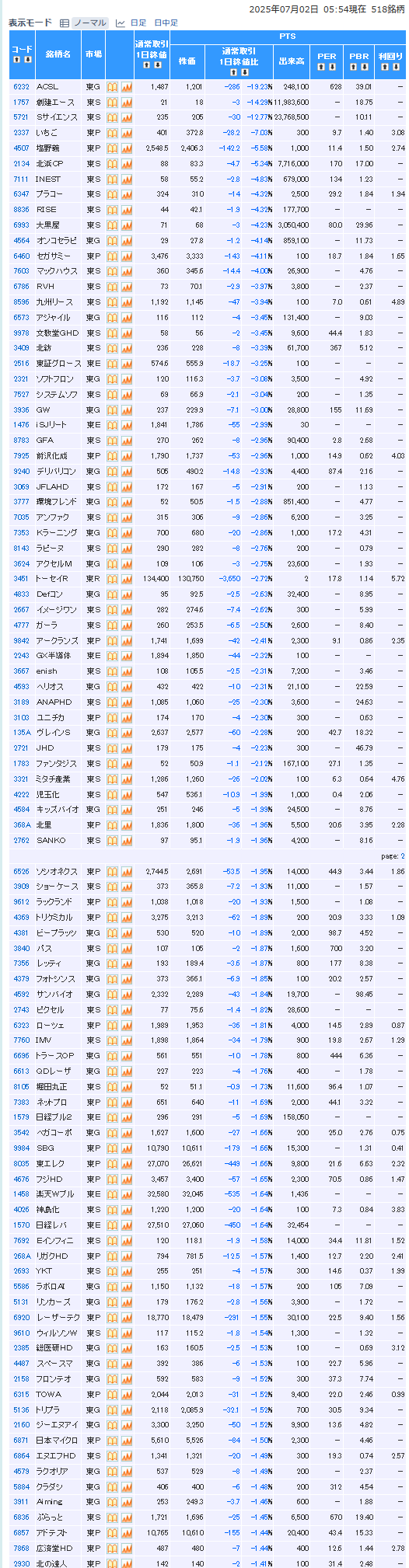Open the book icon for 塩野義
The width and height of the screenshot is (409, 1568).
click(113, 148)
